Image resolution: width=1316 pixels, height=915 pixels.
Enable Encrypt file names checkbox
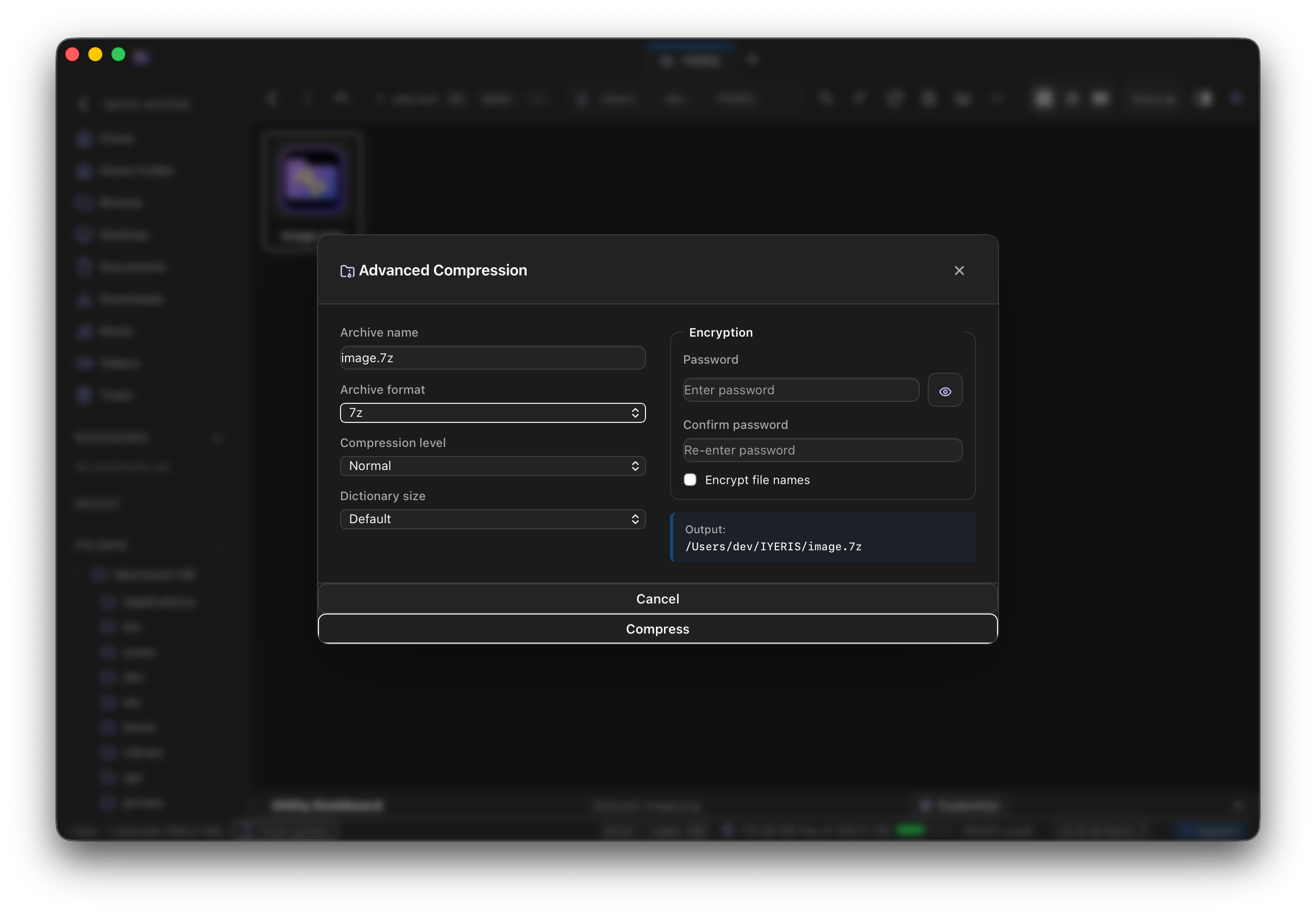pos(690,480)
